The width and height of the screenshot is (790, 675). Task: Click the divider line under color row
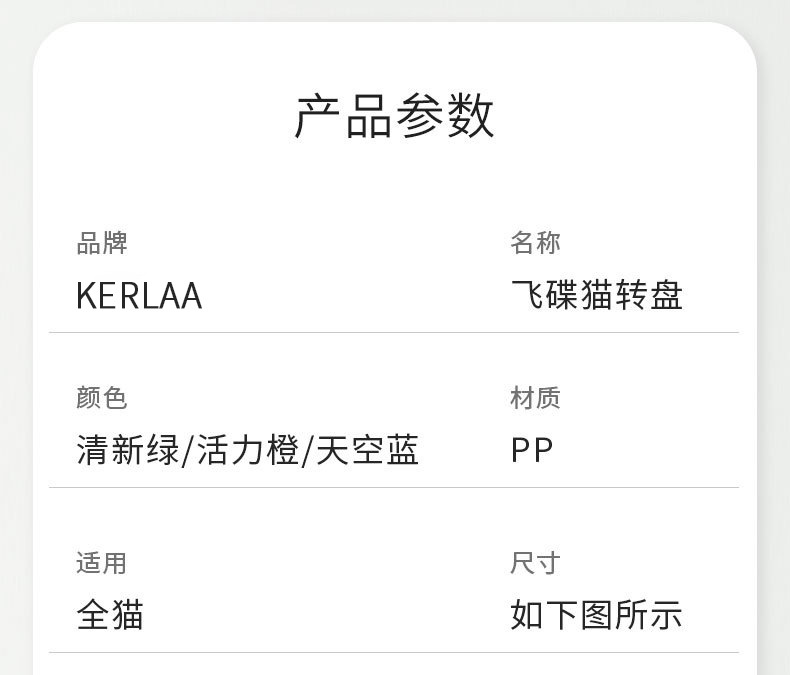point(394,487)
